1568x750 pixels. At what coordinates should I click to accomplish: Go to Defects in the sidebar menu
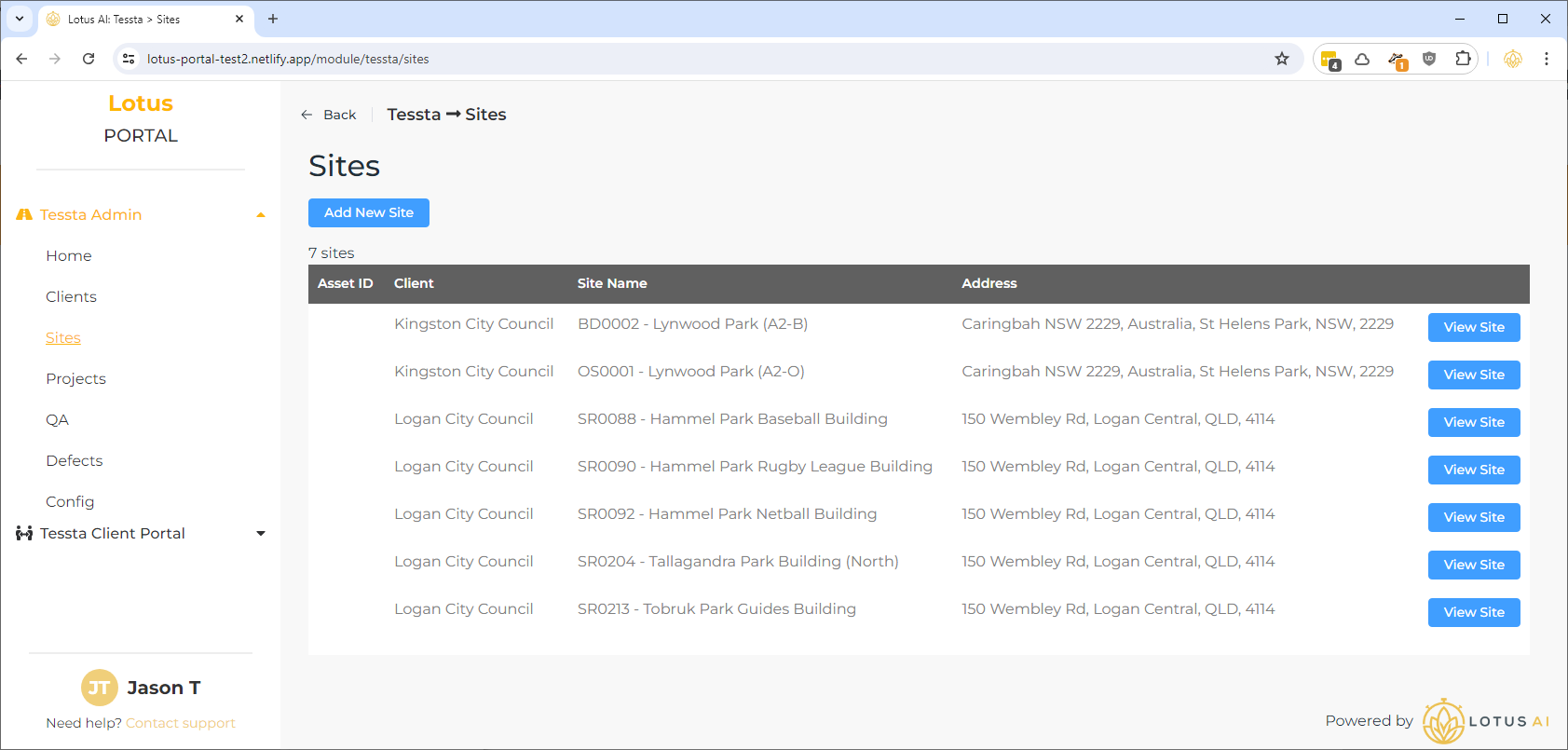(x=74, y=460)
